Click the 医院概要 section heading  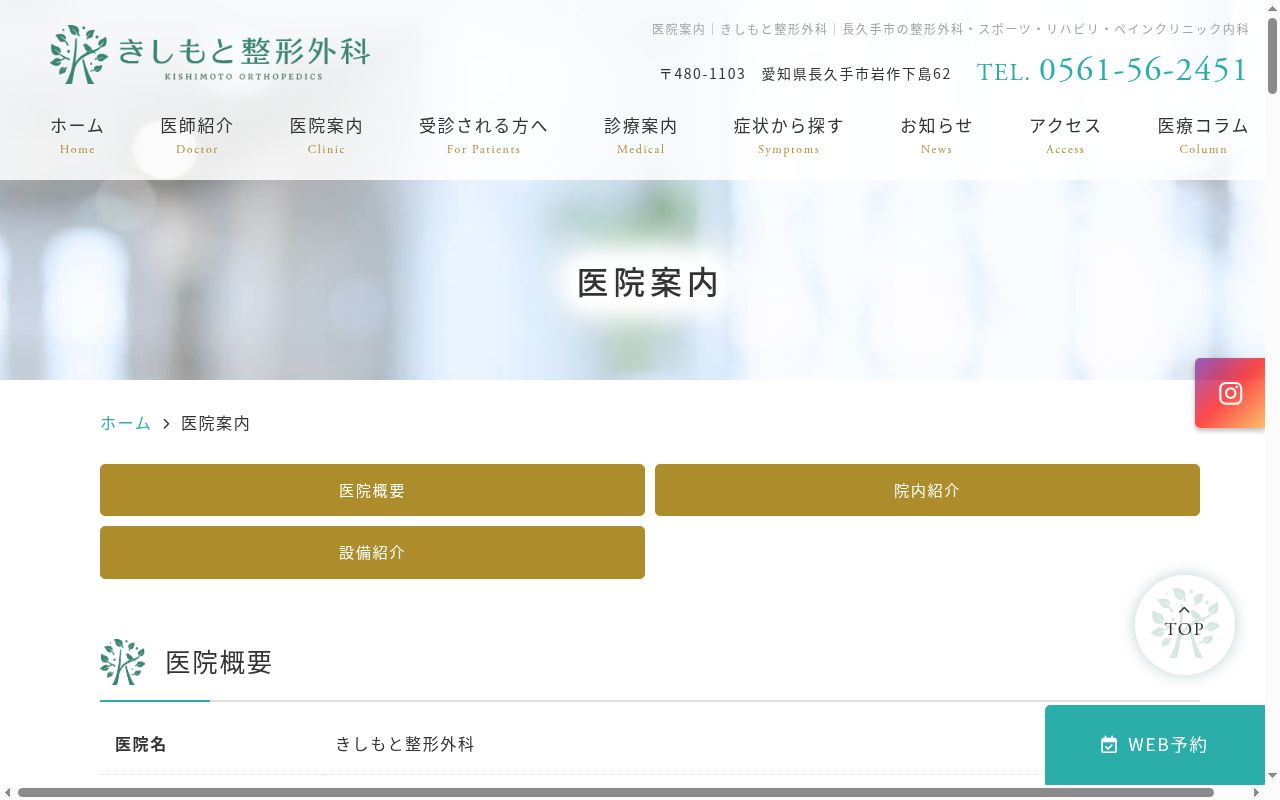(x=219, y=663)
